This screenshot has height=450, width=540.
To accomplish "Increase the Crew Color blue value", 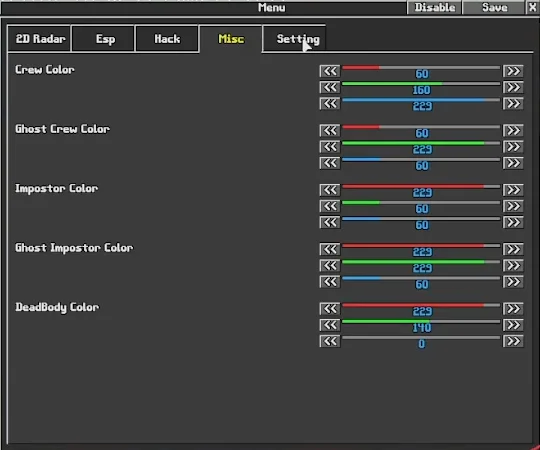I will tap(513, 104).
